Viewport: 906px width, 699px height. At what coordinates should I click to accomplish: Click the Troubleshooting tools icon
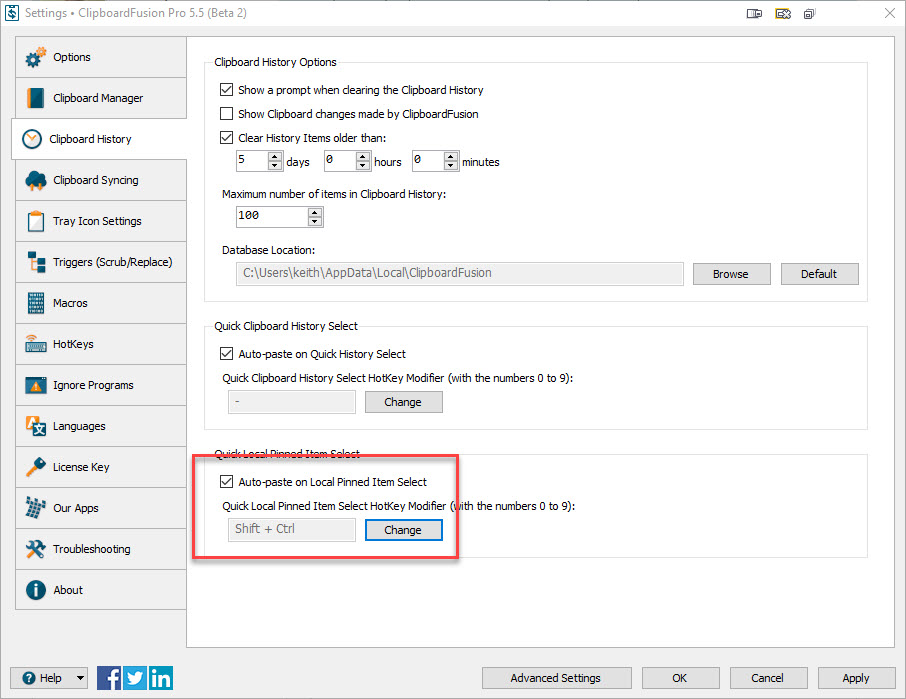pos(36,549)
